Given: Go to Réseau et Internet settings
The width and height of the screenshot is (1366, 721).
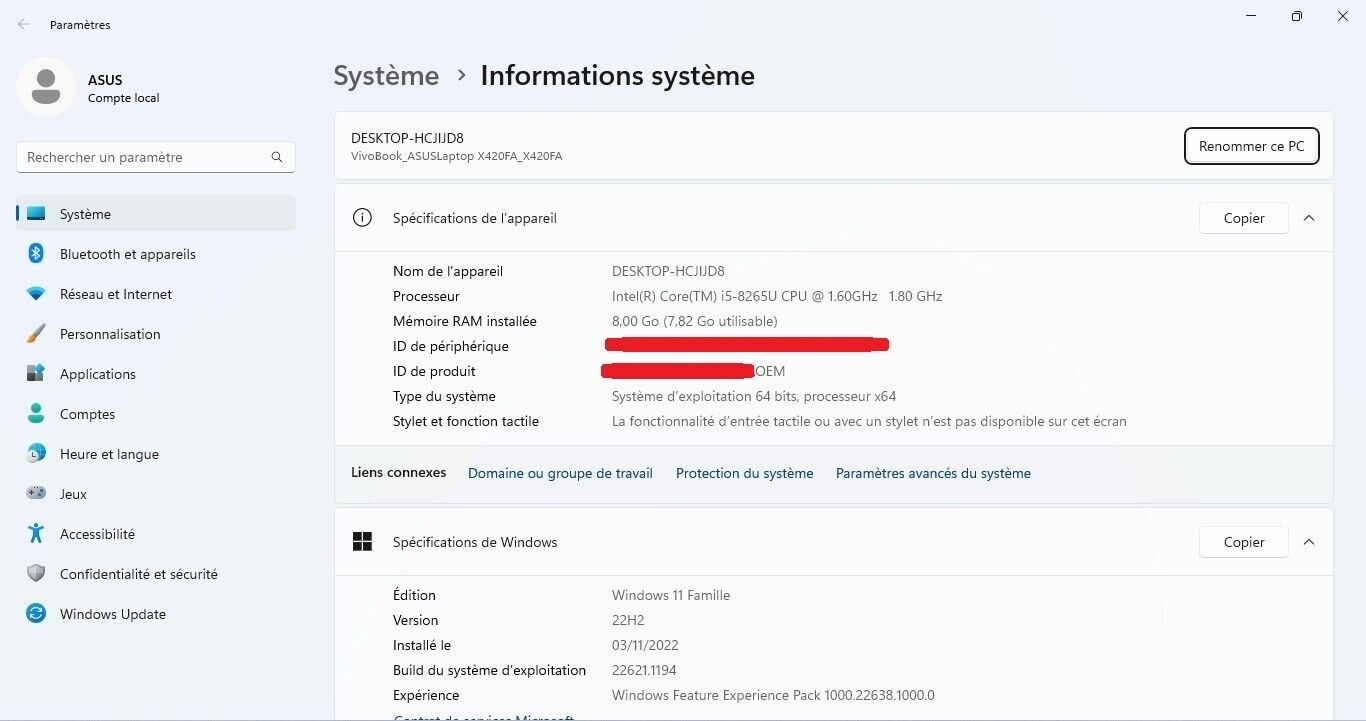Looking at the screenshot, I should 156,294.
